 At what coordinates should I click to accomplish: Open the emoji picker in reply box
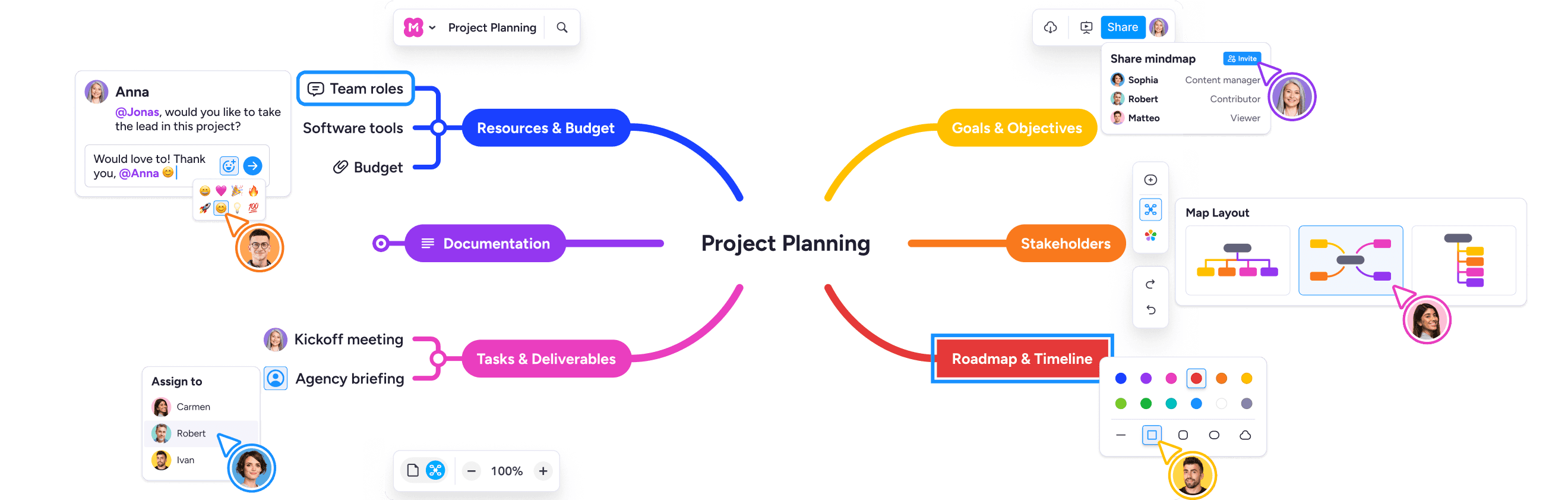[229, 166]
